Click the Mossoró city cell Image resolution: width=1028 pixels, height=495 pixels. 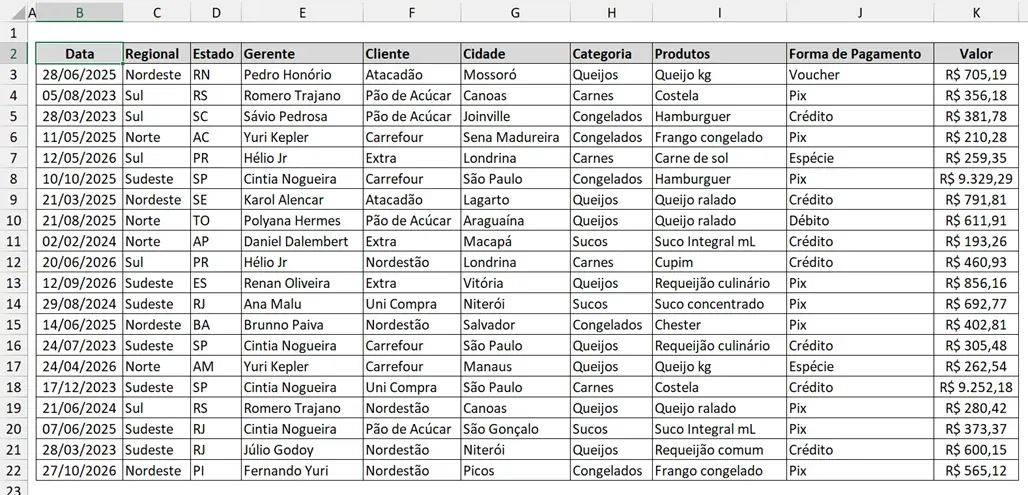[515, 75]
